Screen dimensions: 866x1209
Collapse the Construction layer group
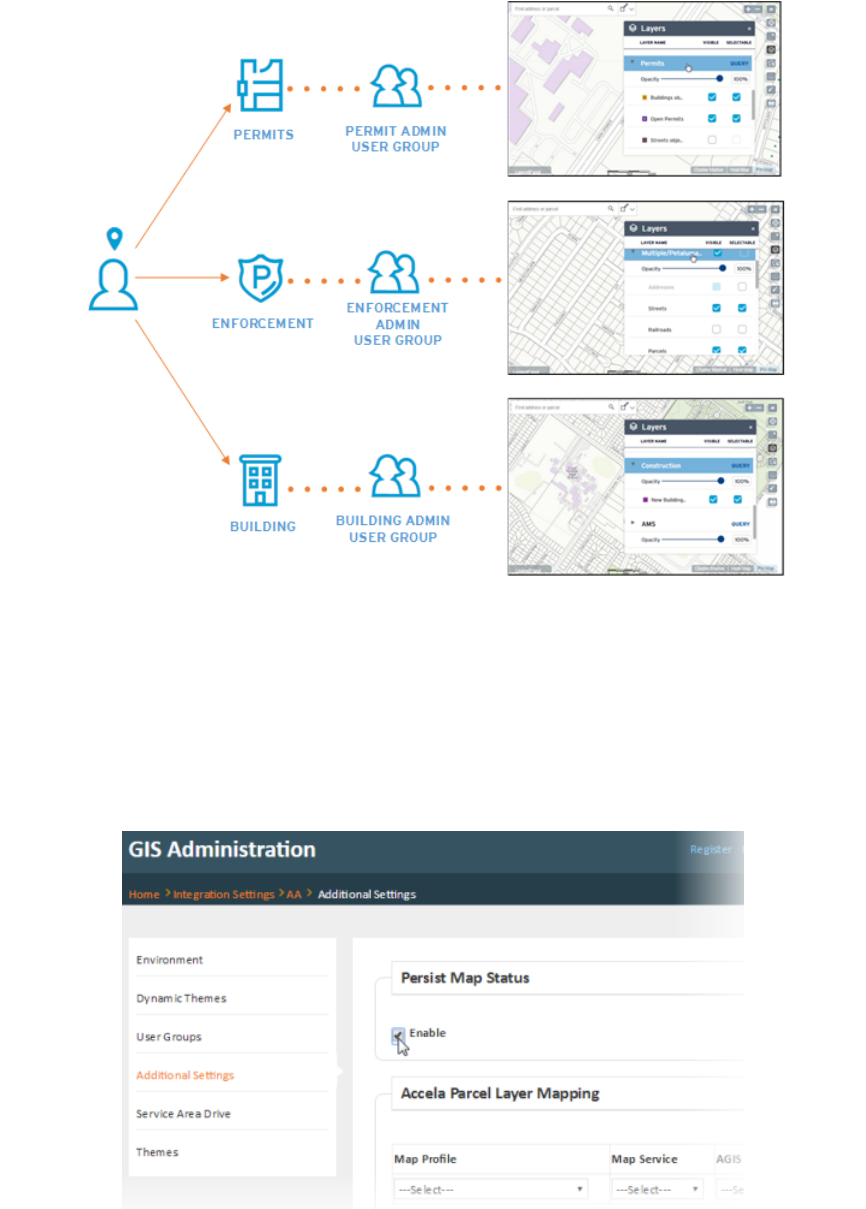pyautogui.click(x=632, y=465)
